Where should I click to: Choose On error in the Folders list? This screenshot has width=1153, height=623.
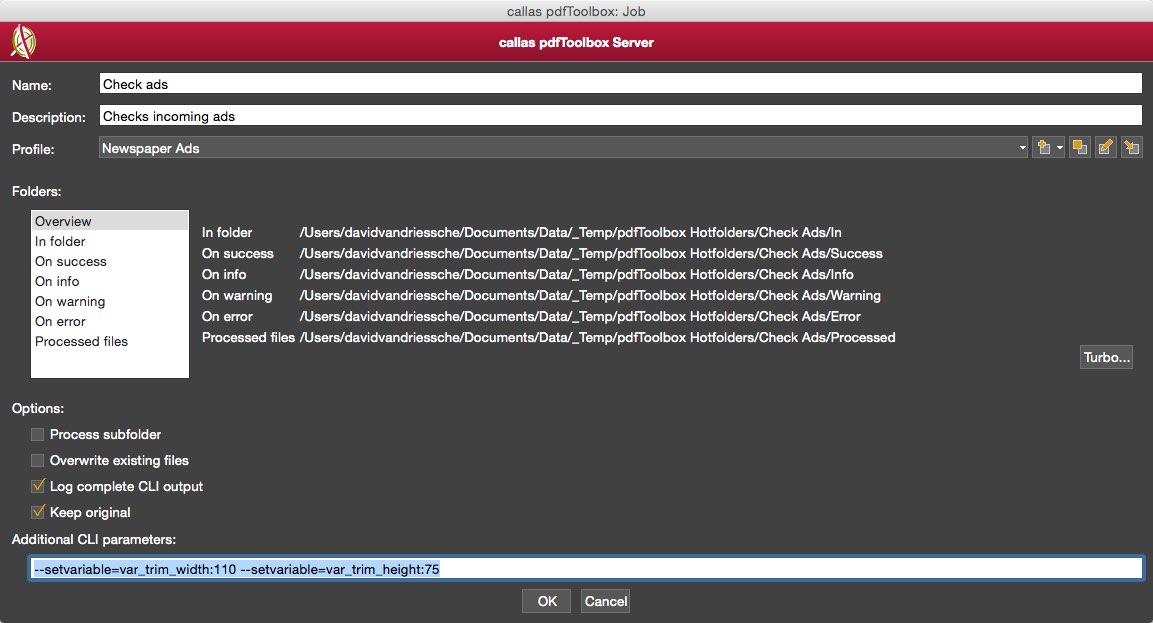click(x=110, y=321)
